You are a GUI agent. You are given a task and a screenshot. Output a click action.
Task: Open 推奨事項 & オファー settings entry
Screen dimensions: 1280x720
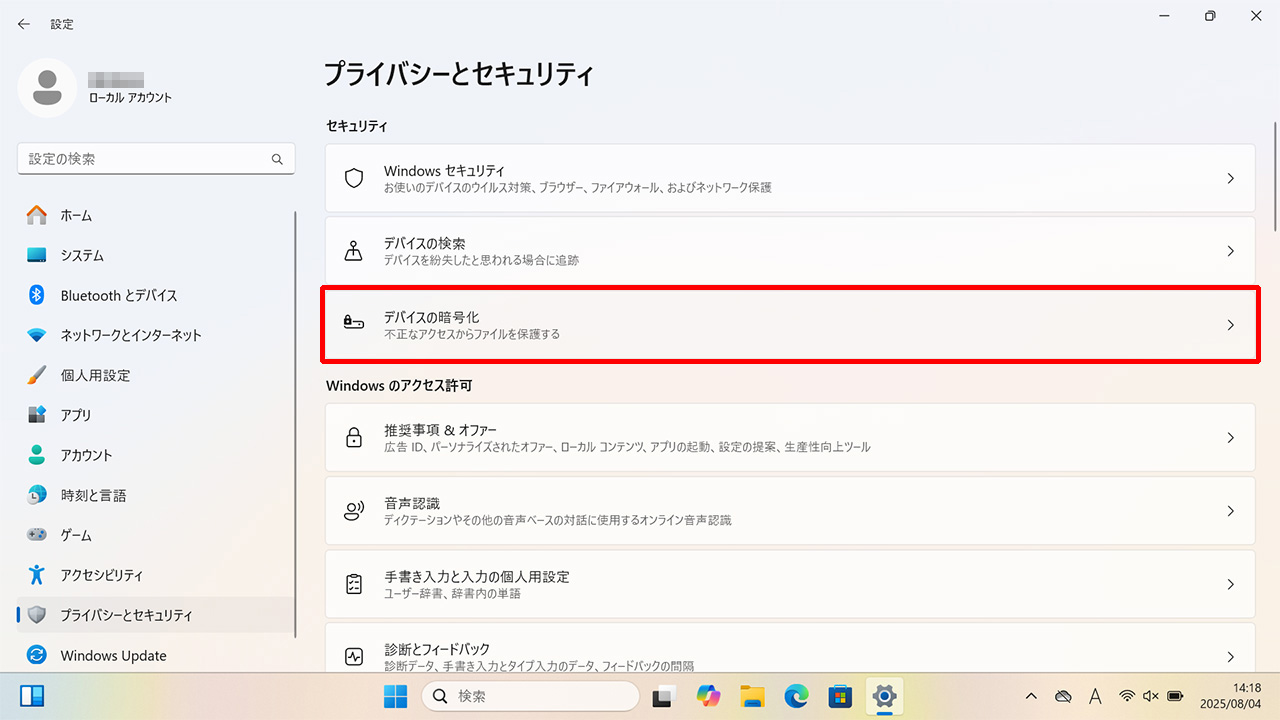(790, 438)
